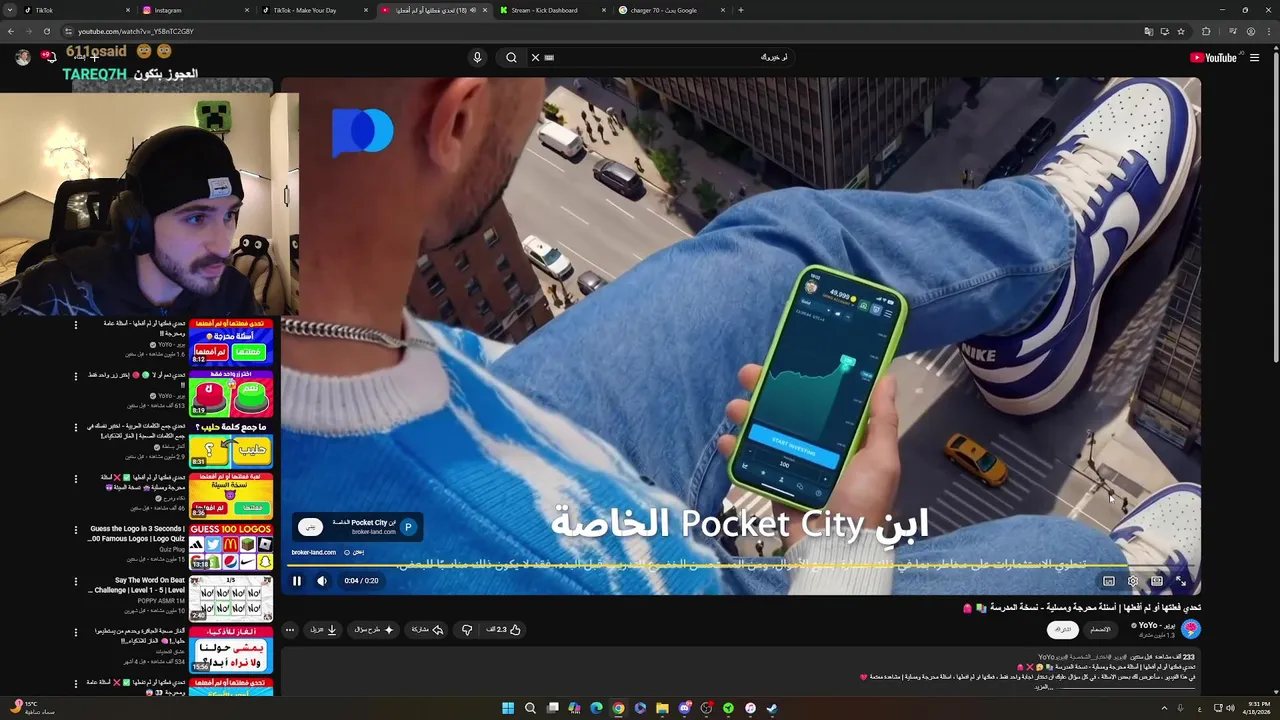Open File Explorer from the taskbar
1280x720 pixels.
click(x=662, y=708)
